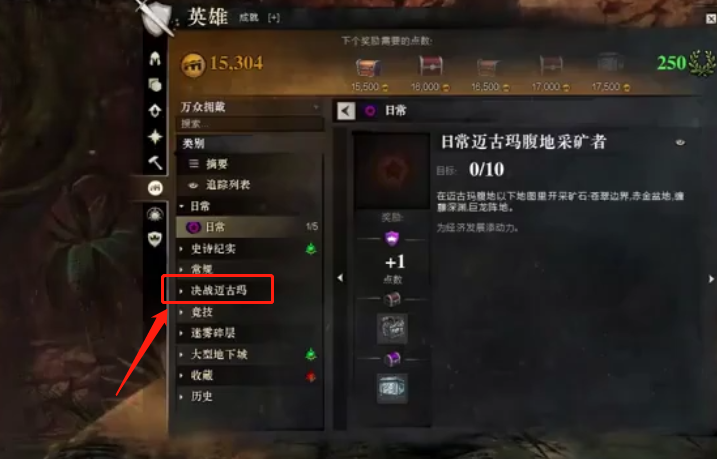The height and width of the screenshot is (459, 717).
Task: Click the back arrow beside 日常 header
Action: pos(346,111)
